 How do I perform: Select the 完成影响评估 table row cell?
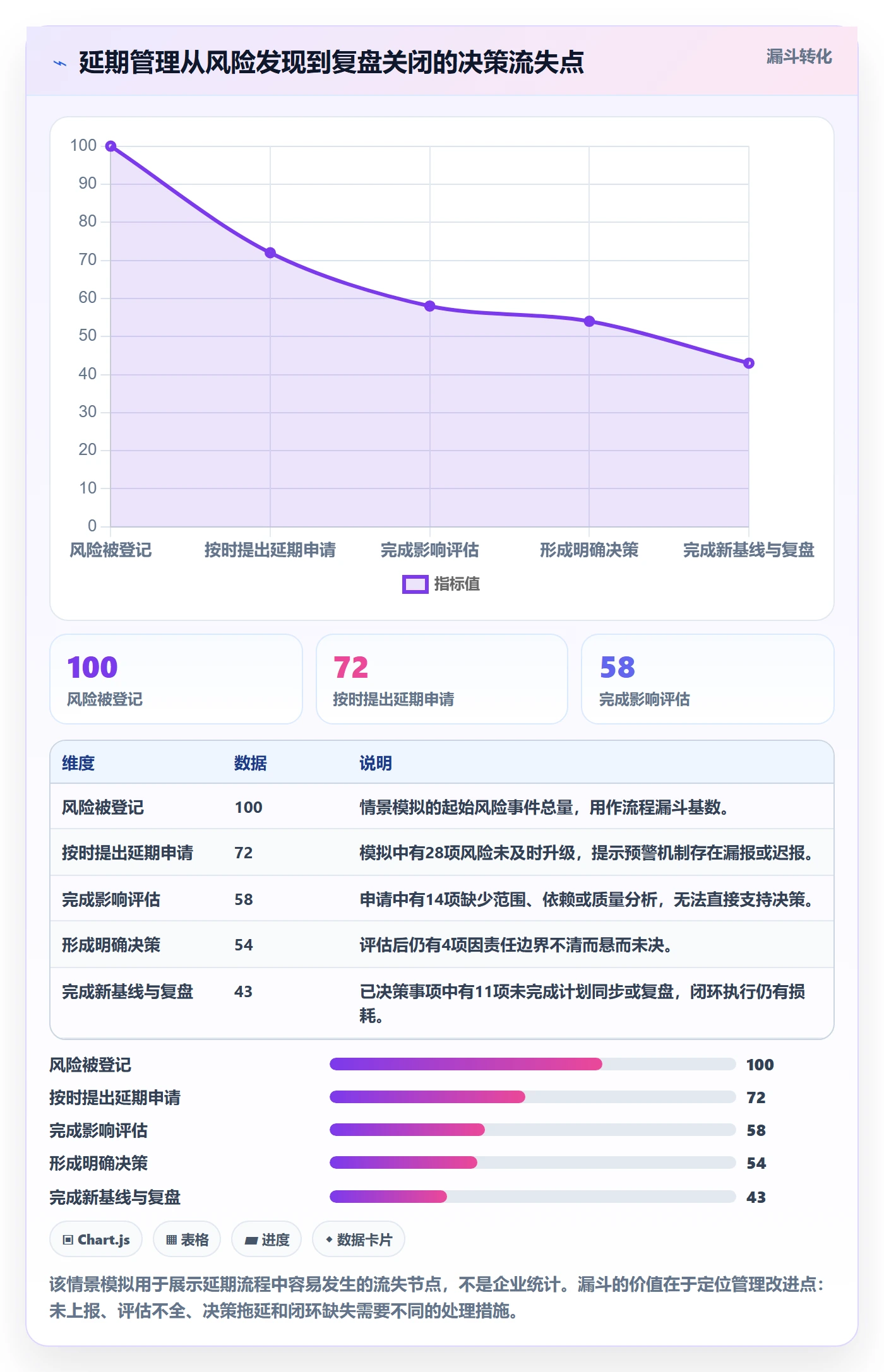point(111,899)
